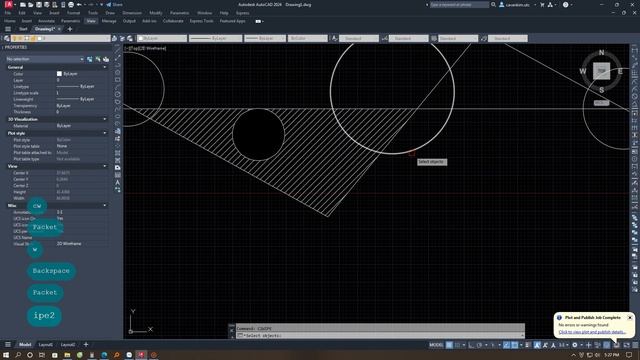This screenshot has width=640, height=360.
Task: Click the Table Style icon
Action: (434, 38)
